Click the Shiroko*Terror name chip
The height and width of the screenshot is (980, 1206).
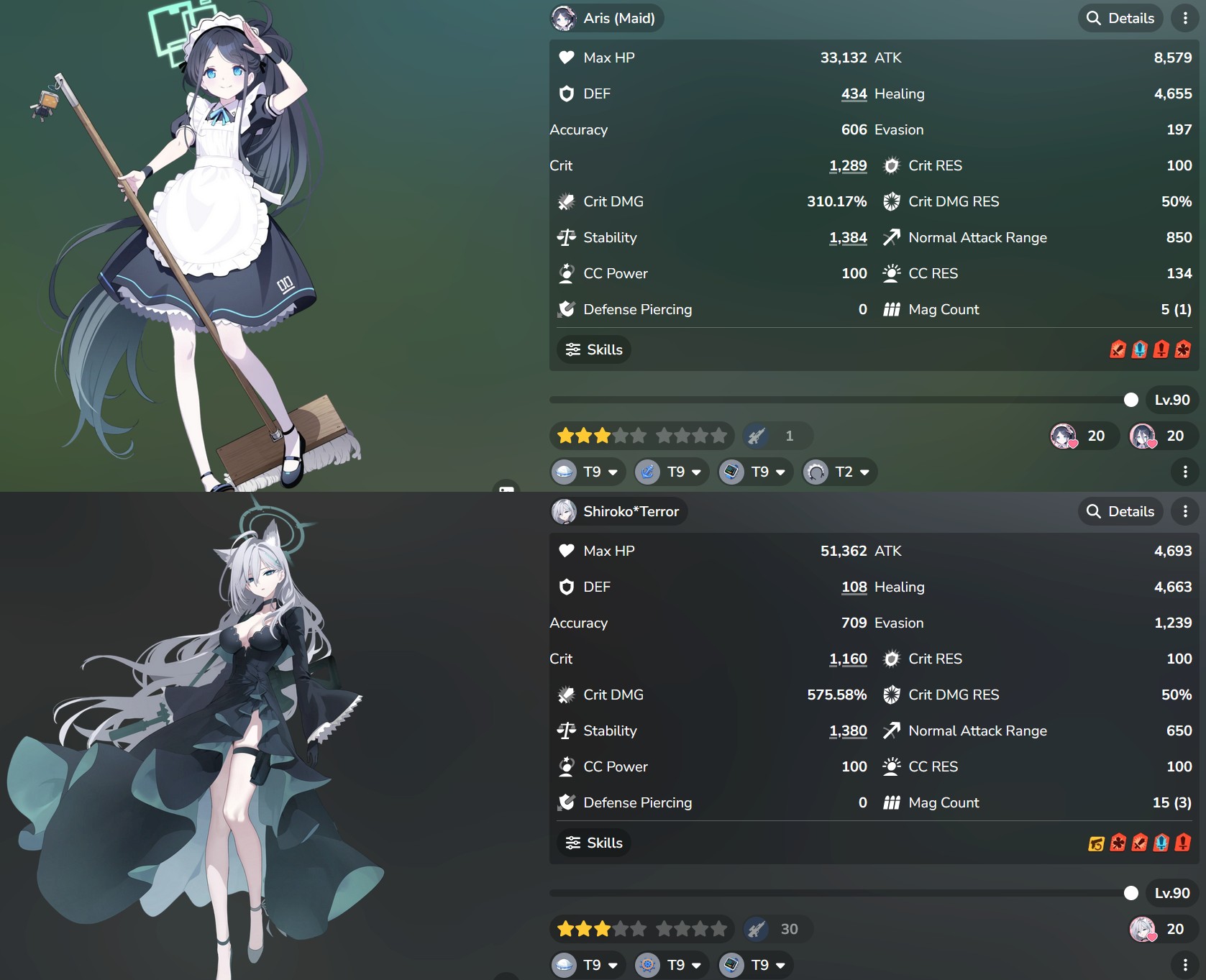pos(619,511)
